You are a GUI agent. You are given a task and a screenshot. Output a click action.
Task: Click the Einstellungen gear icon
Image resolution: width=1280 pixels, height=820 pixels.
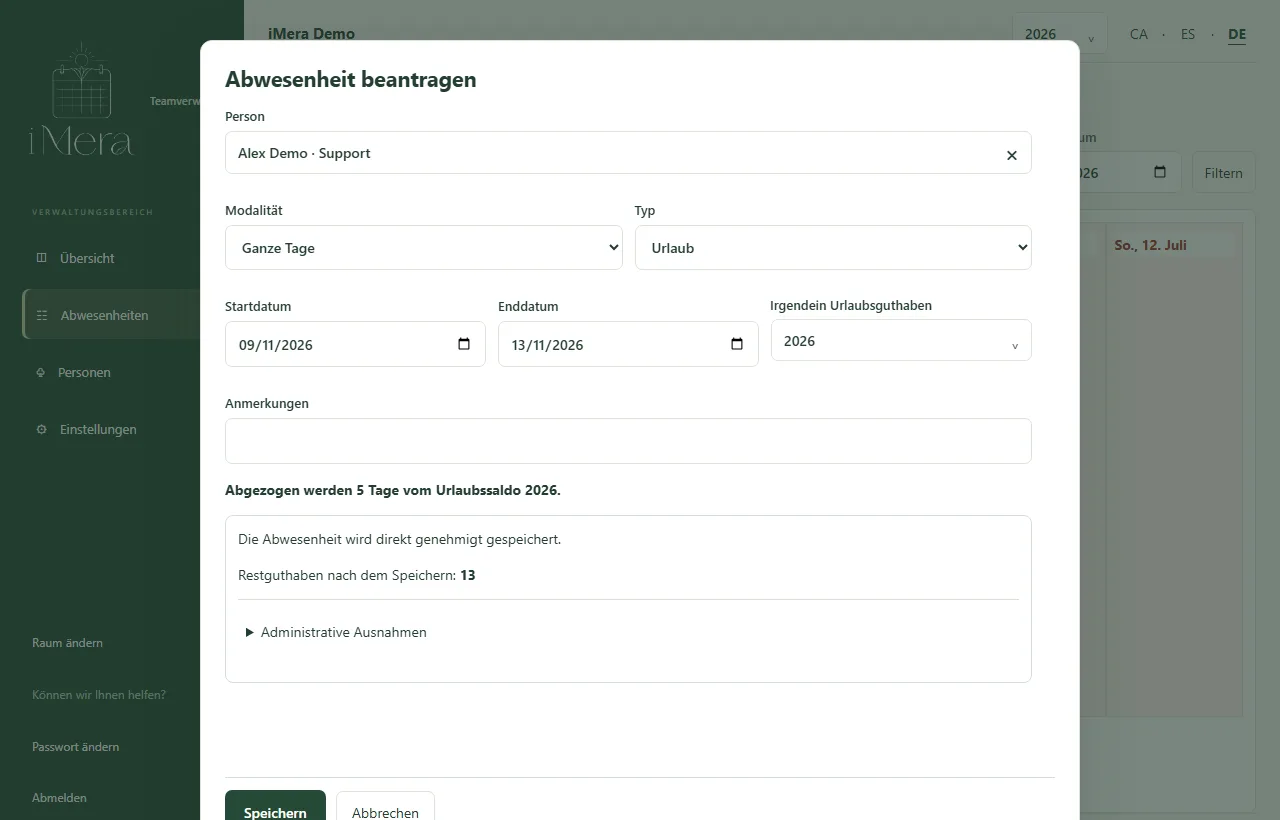coord(41,429)
